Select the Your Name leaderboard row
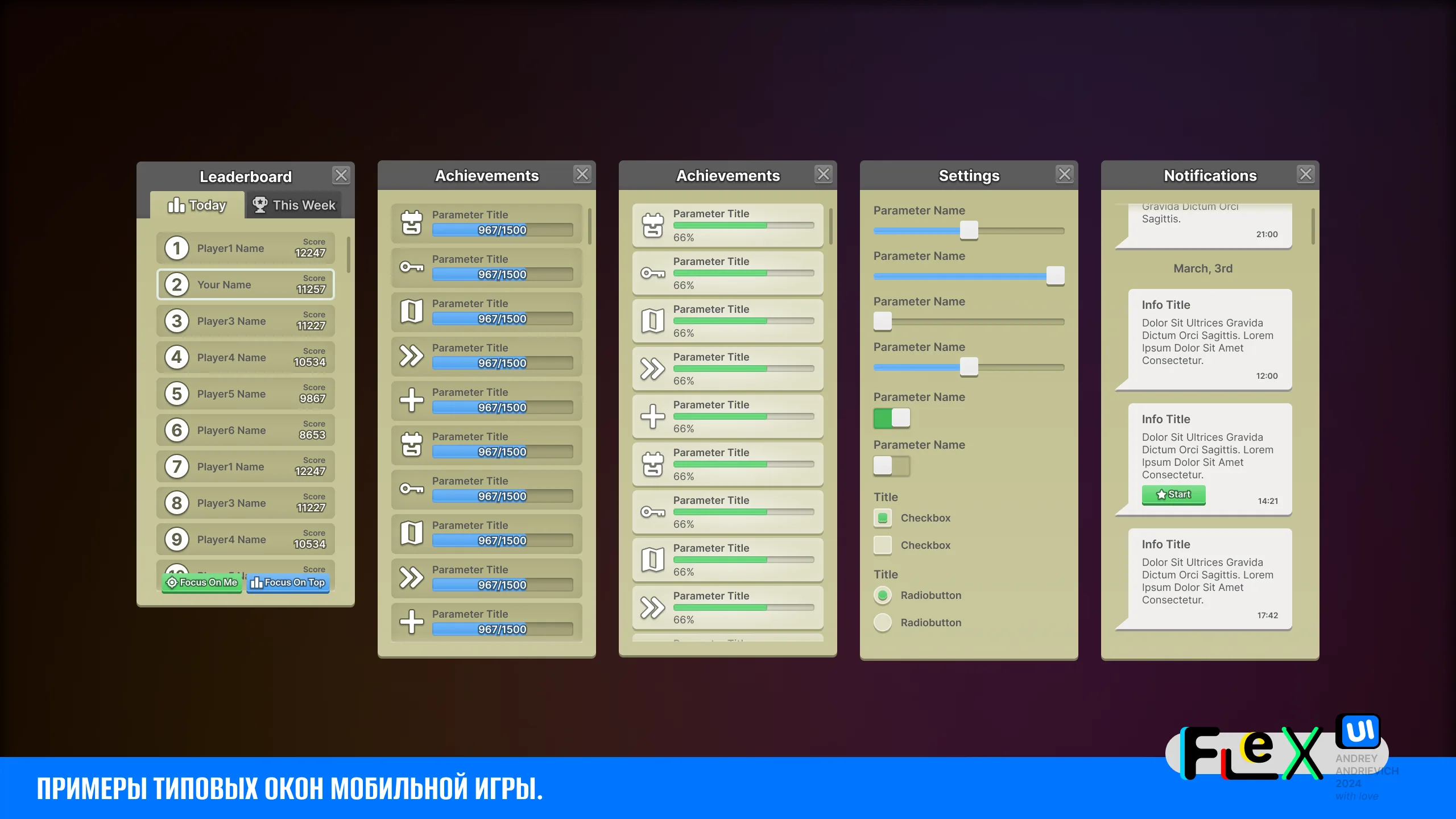 click(245, 285)
